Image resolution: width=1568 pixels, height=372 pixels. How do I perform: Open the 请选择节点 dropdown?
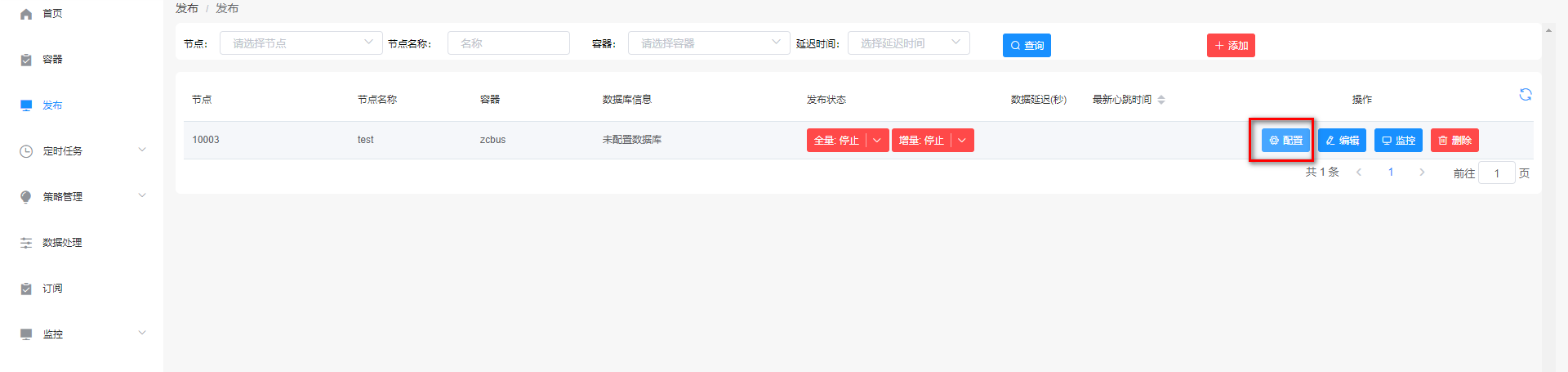(301, 43)
